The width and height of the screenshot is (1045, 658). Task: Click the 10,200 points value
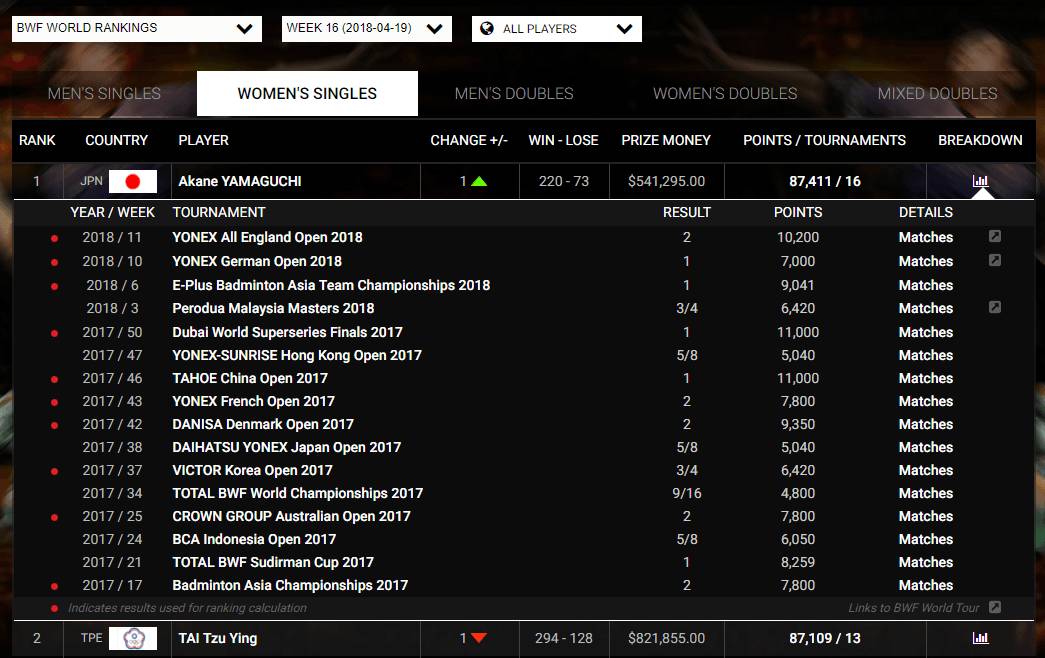coord(798,237)
